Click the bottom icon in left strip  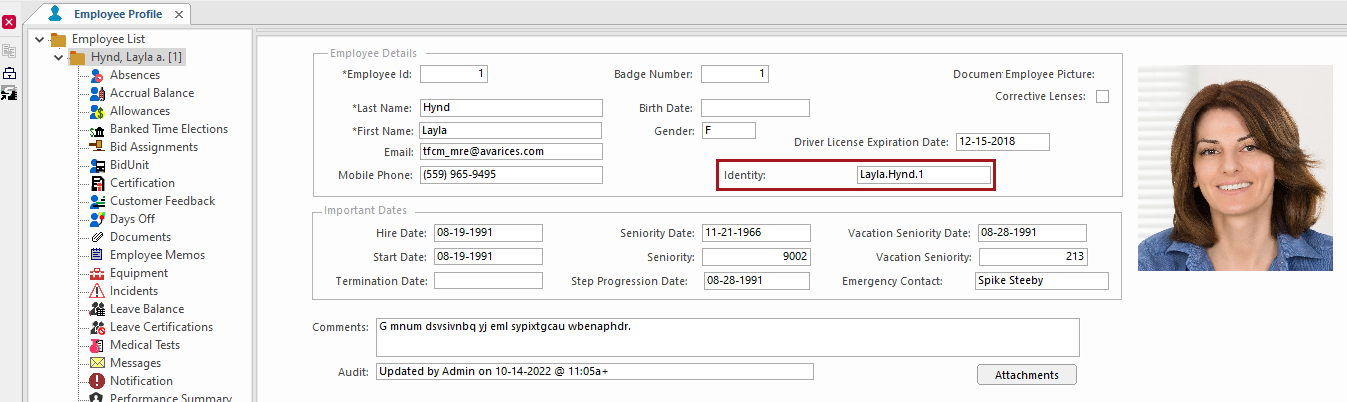[x=9, y=92]
